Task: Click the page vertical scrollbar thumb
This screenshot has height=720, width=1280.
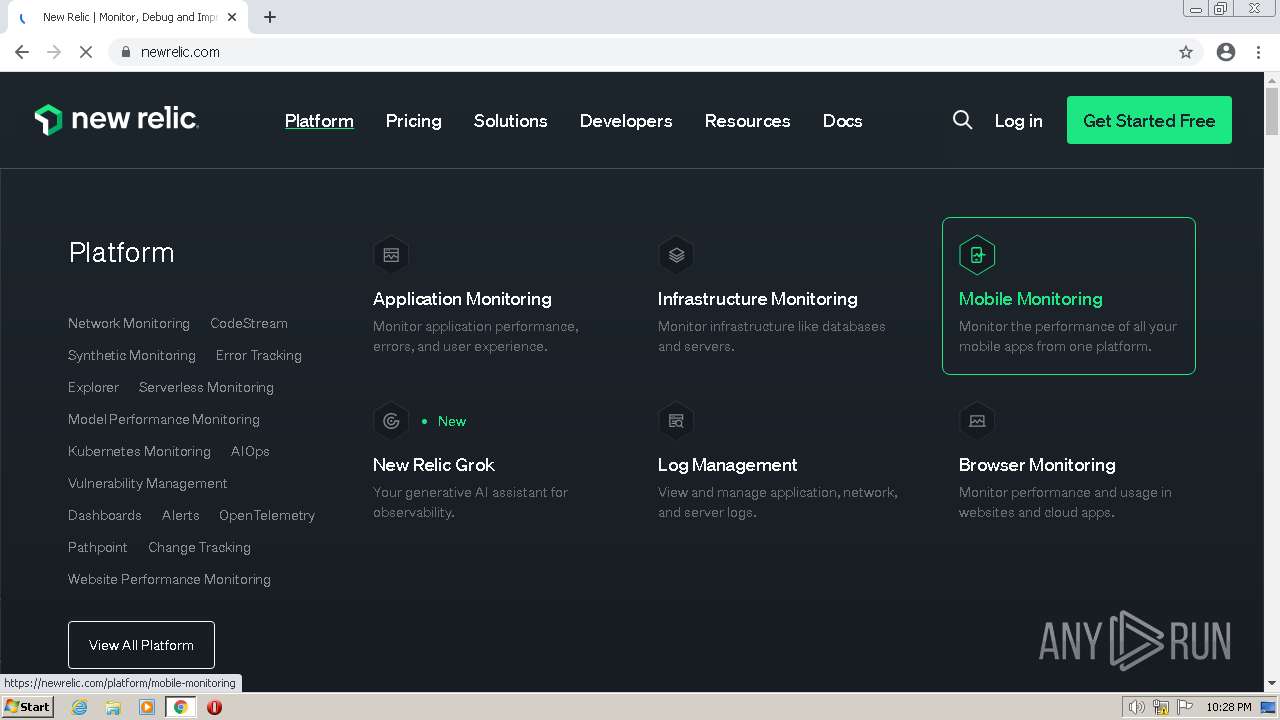Action: (1272, 111)
